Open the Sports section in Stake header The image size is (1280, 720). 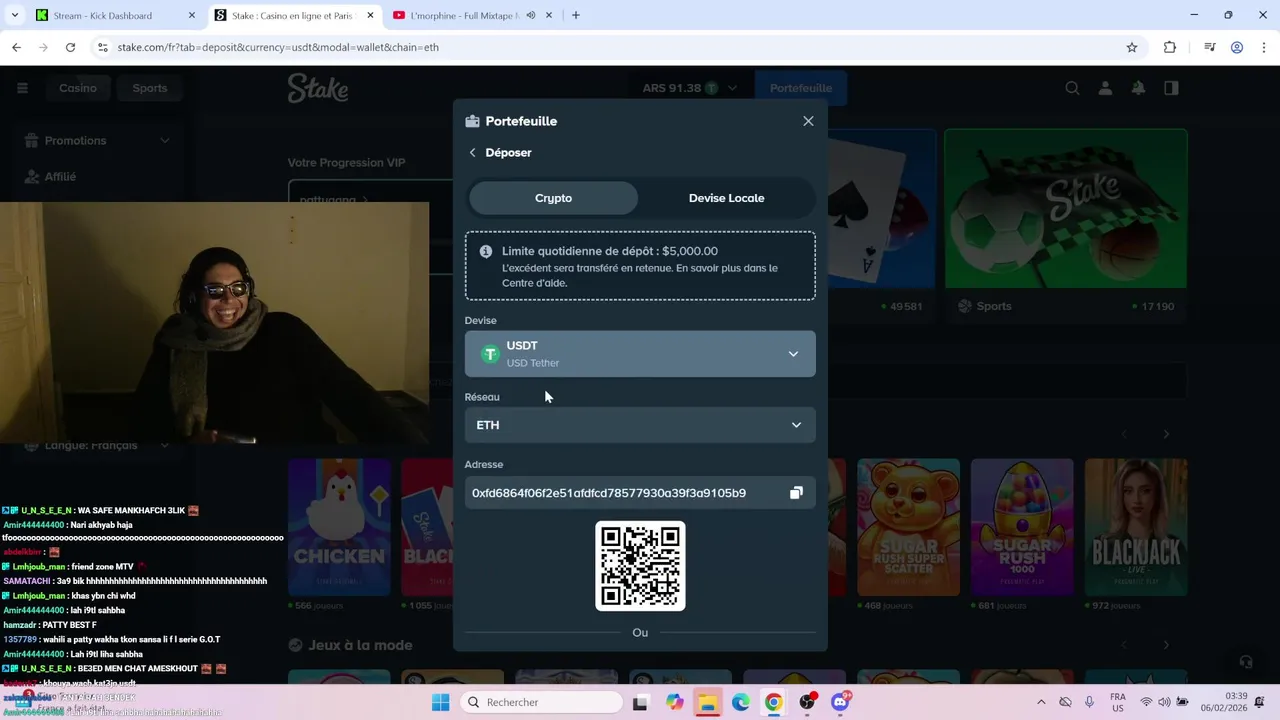(x=150, y=88)
